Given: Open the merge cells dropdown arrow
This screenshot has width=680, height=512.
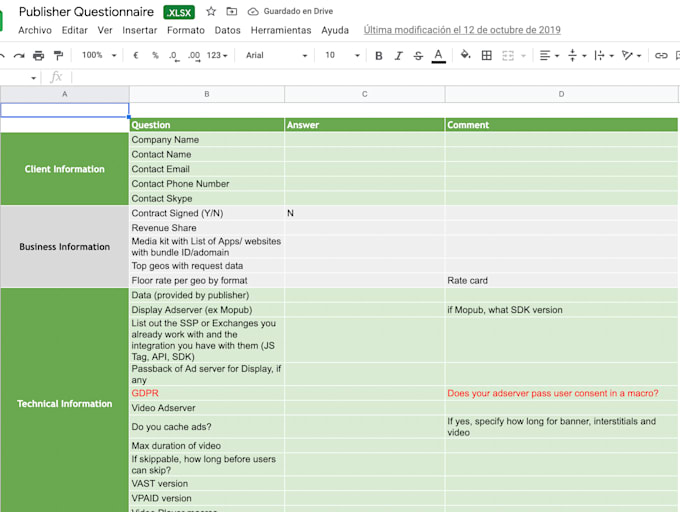Looking at the screenshot, I should (x=523, y=56).
